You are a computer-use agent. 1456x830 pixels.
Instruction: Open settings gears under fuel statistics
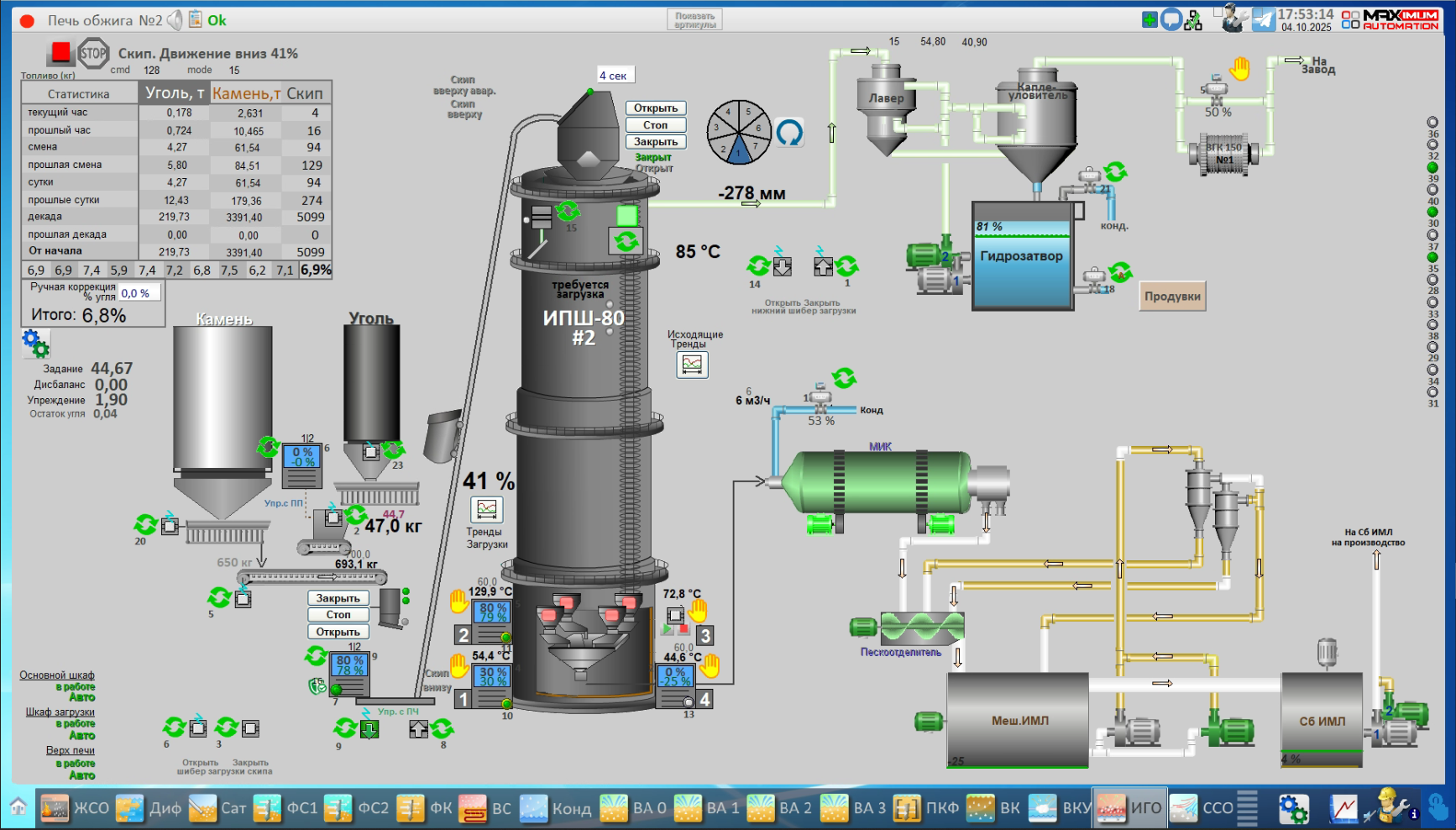click(35, 343)
